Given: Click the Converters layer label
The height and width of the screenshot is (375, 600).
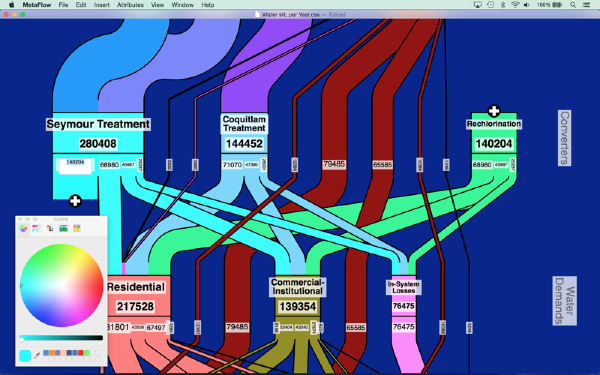Looking at the screenshot, I should pos(564,138).
